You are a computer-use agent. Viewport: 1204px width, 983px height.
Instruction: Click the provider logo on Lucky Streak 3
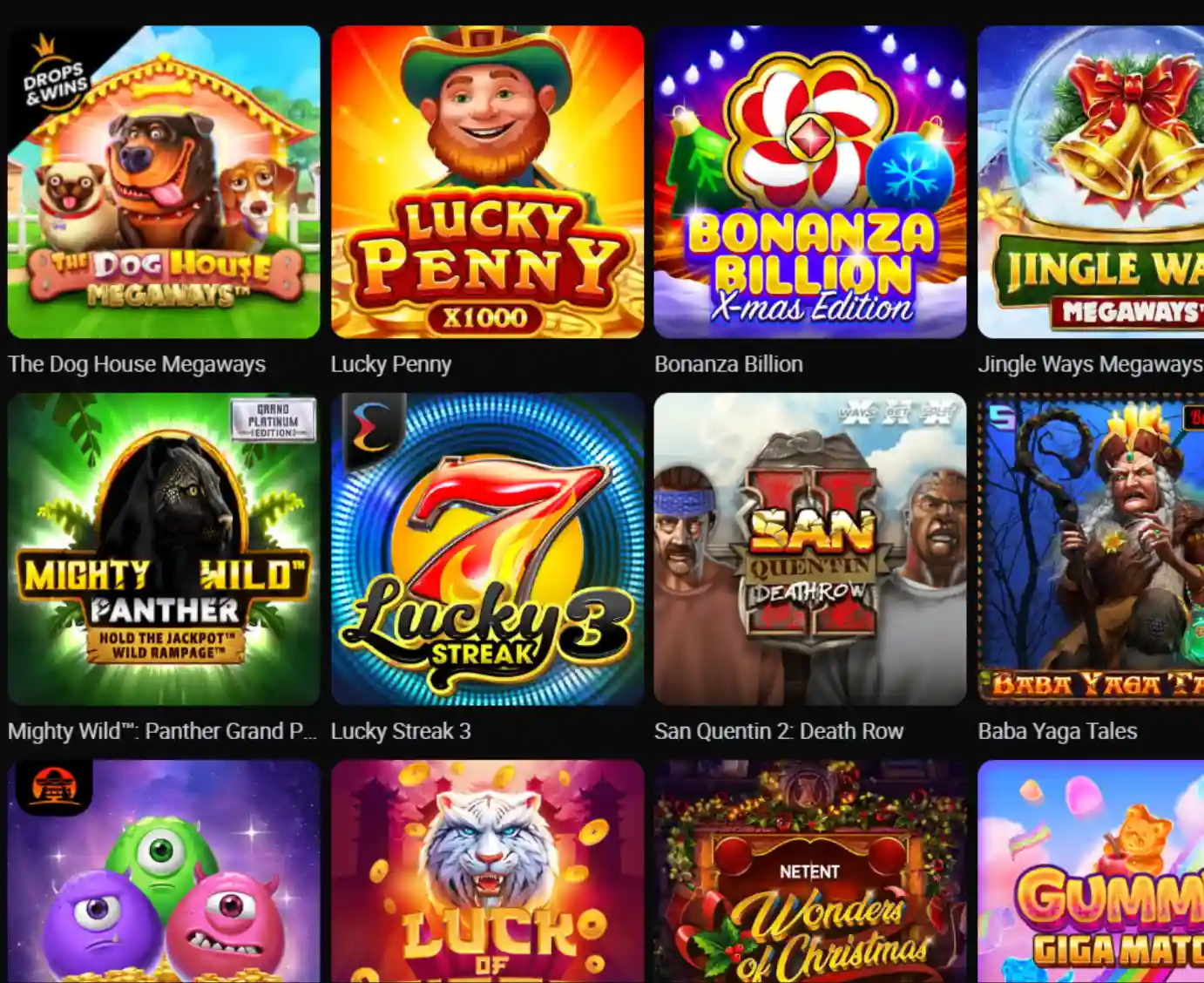point(371,426)
